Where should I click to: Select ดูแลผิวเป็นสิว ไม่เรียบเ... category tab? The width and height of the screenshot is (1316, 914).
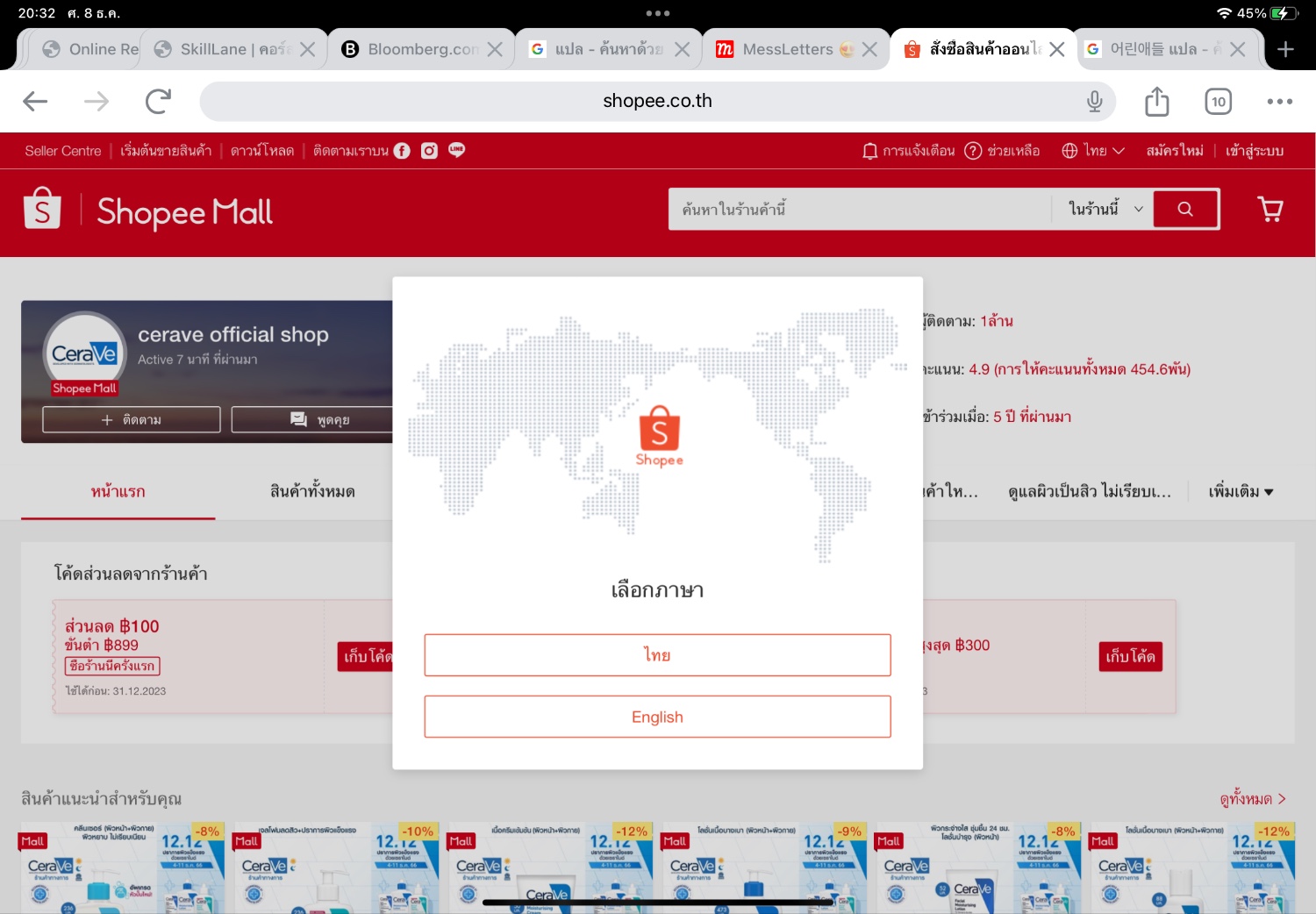(1090, 492)
